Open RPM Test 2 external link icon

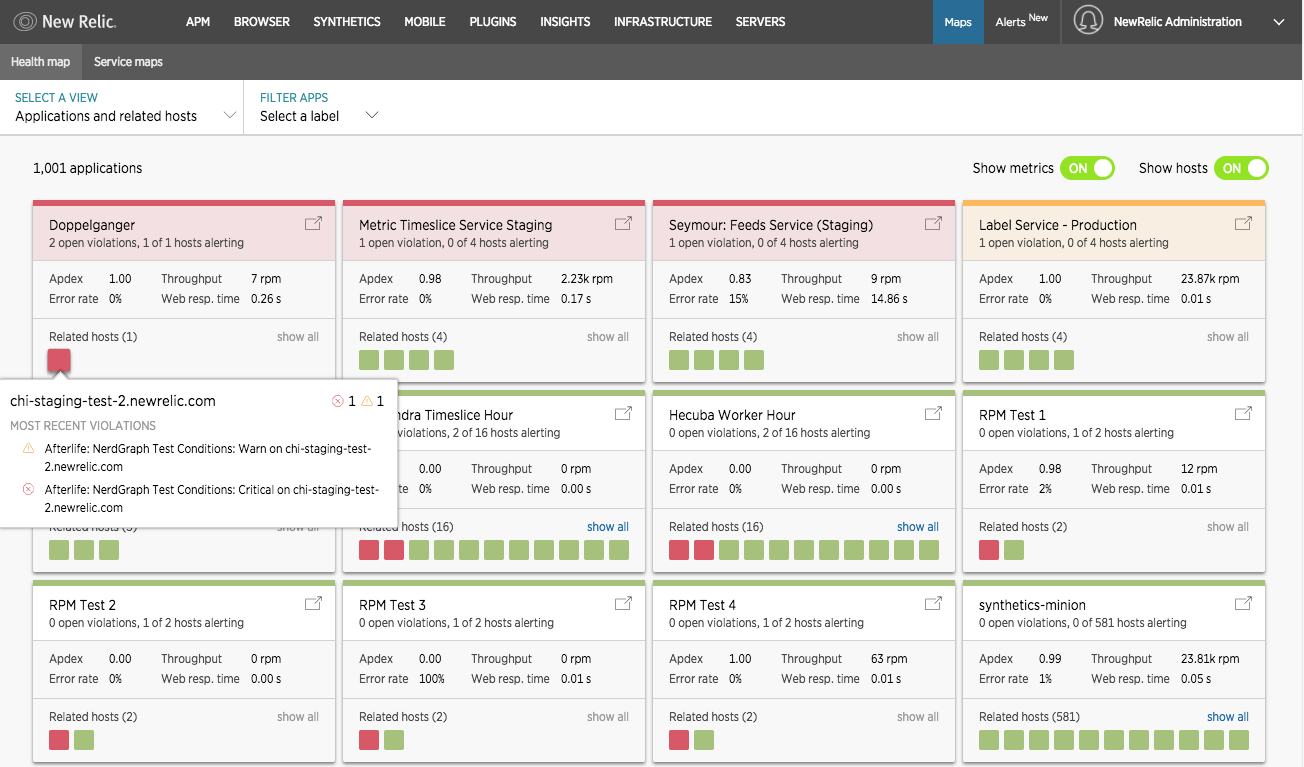[x=313, y=604]
